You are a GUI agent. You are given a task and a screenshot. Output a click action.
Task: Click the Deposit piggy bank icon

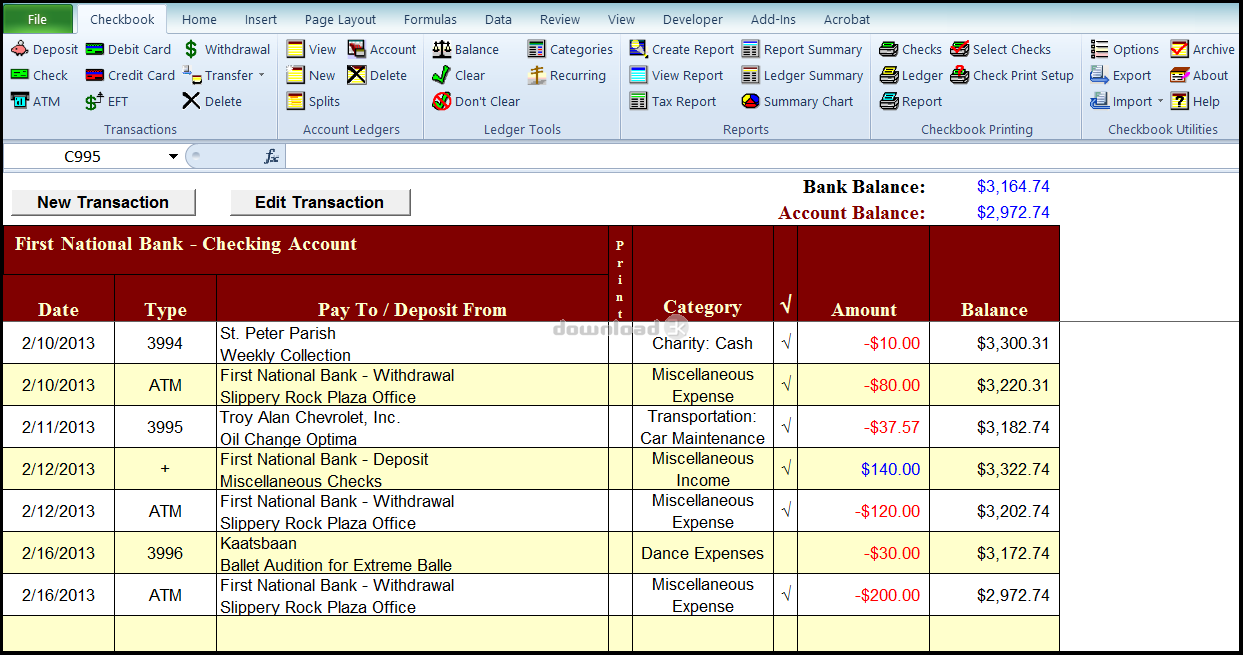pyautogui.click(x=20, y=49)
